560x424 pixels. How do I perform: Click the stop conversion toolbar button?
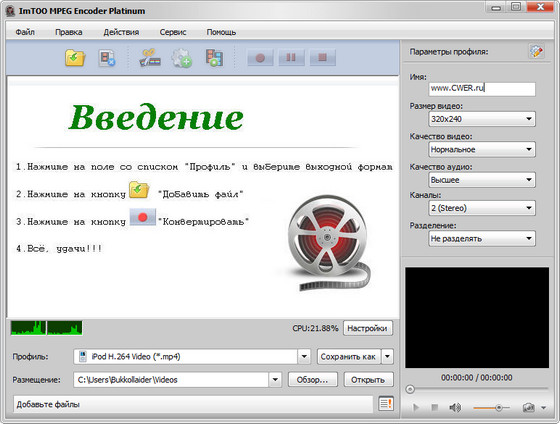322,58
